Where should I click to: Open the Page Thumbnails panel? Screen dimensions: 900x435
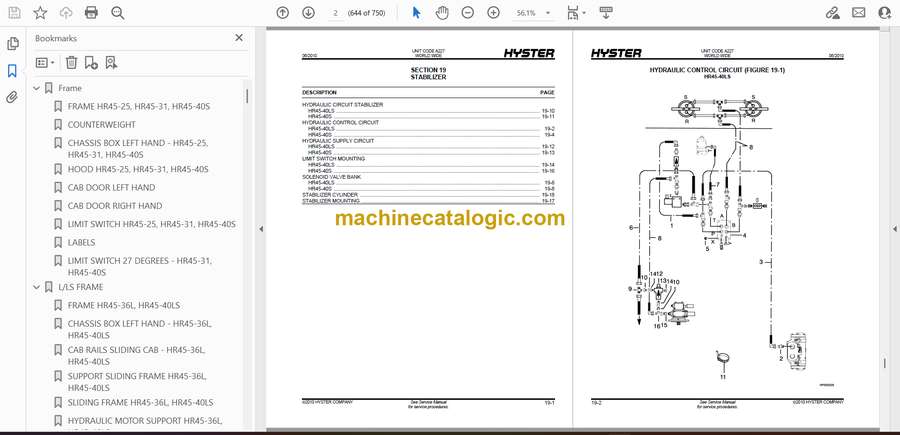point(12,44)
